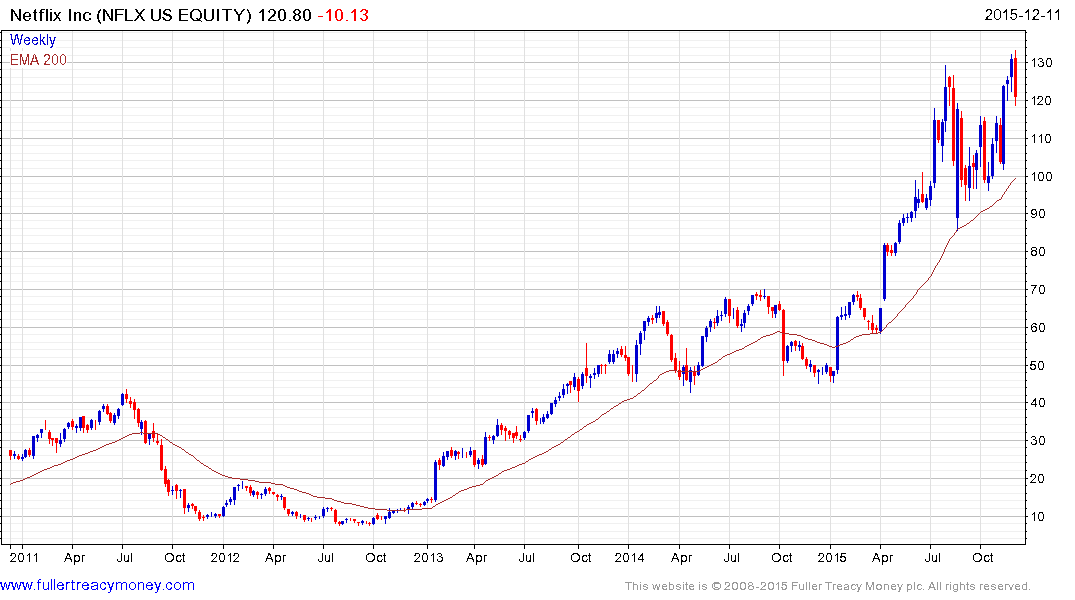
Task: Select the last price 120.80 value
Action: point(285,15)
